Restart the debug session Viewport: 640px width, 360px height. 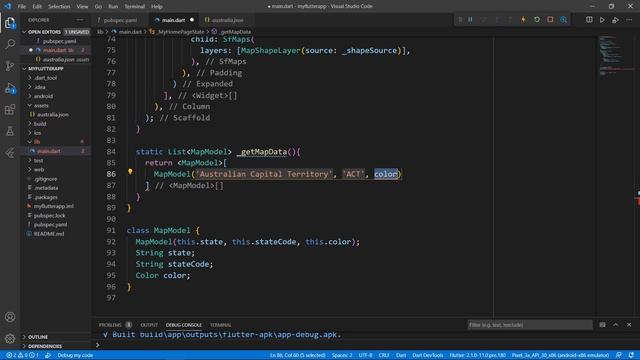click(537, 20)
